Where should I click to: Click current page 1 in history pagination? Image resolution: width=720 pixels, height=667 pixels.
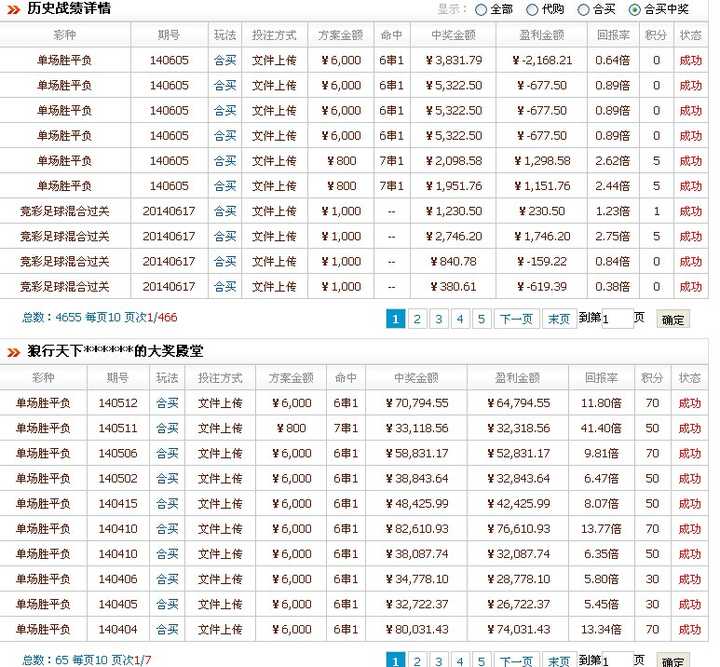point(395,319)
